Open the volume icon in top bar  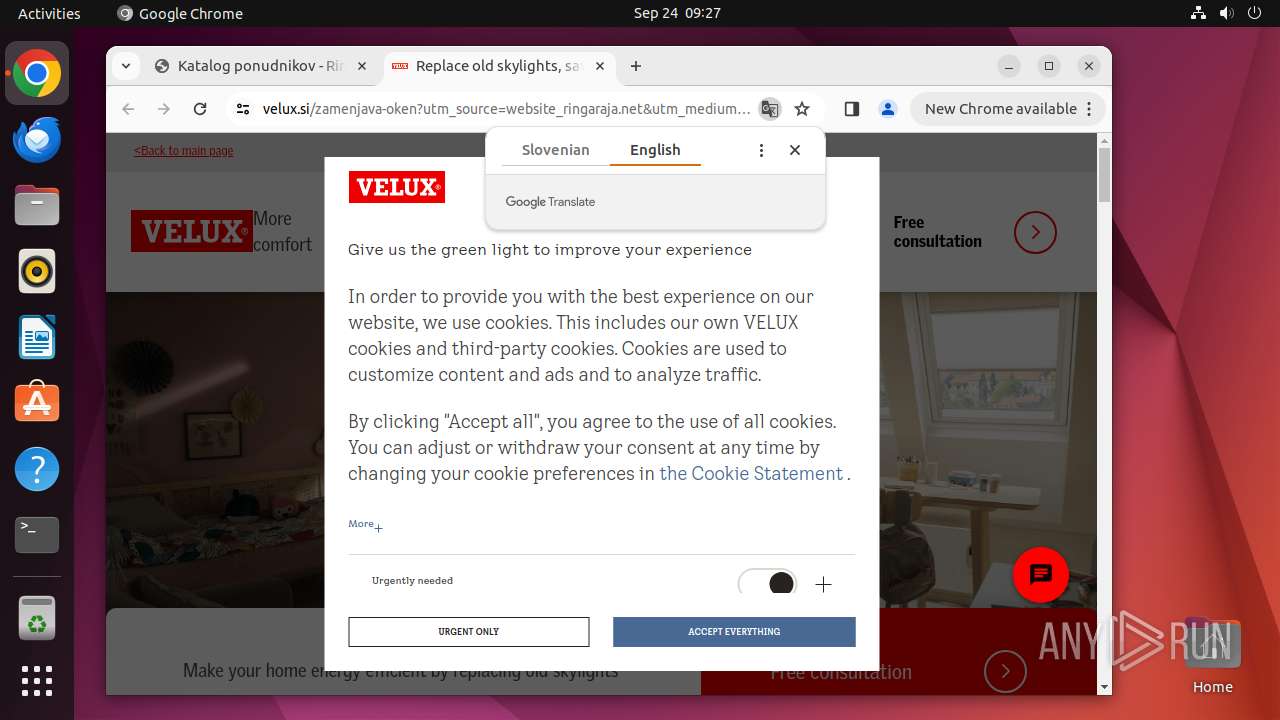pos(1227,13)
